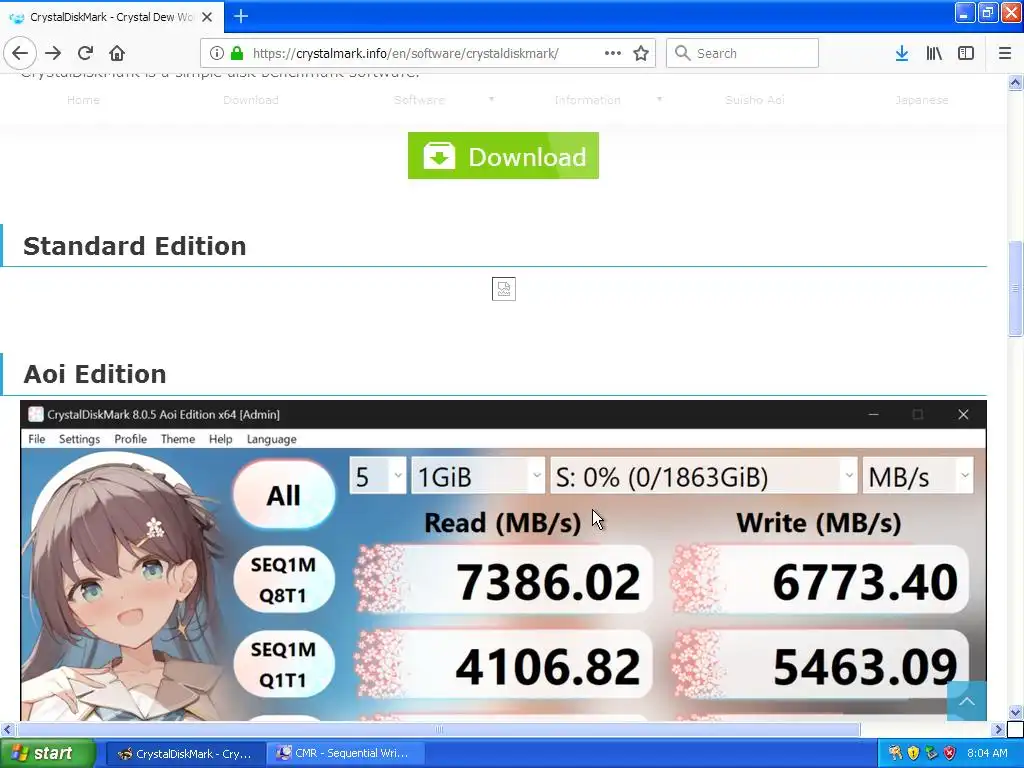Reload the current page
This screenshot has width=1024, height=768.
pos(85,53)
